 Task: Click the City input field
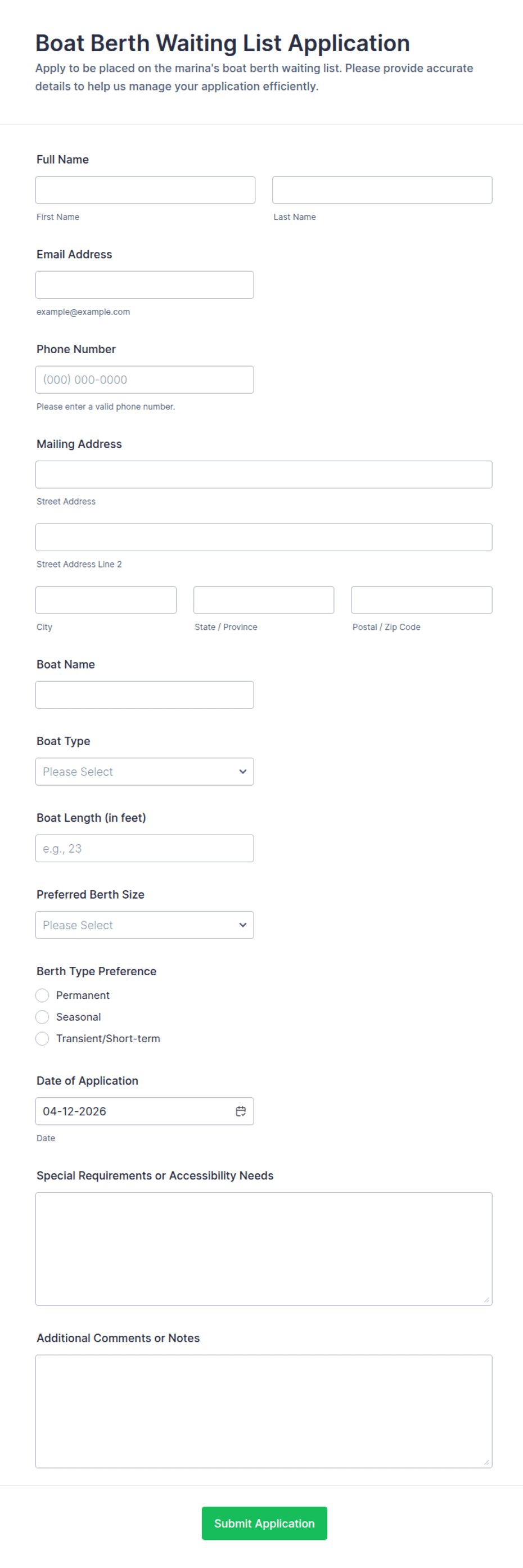[106, 600]
